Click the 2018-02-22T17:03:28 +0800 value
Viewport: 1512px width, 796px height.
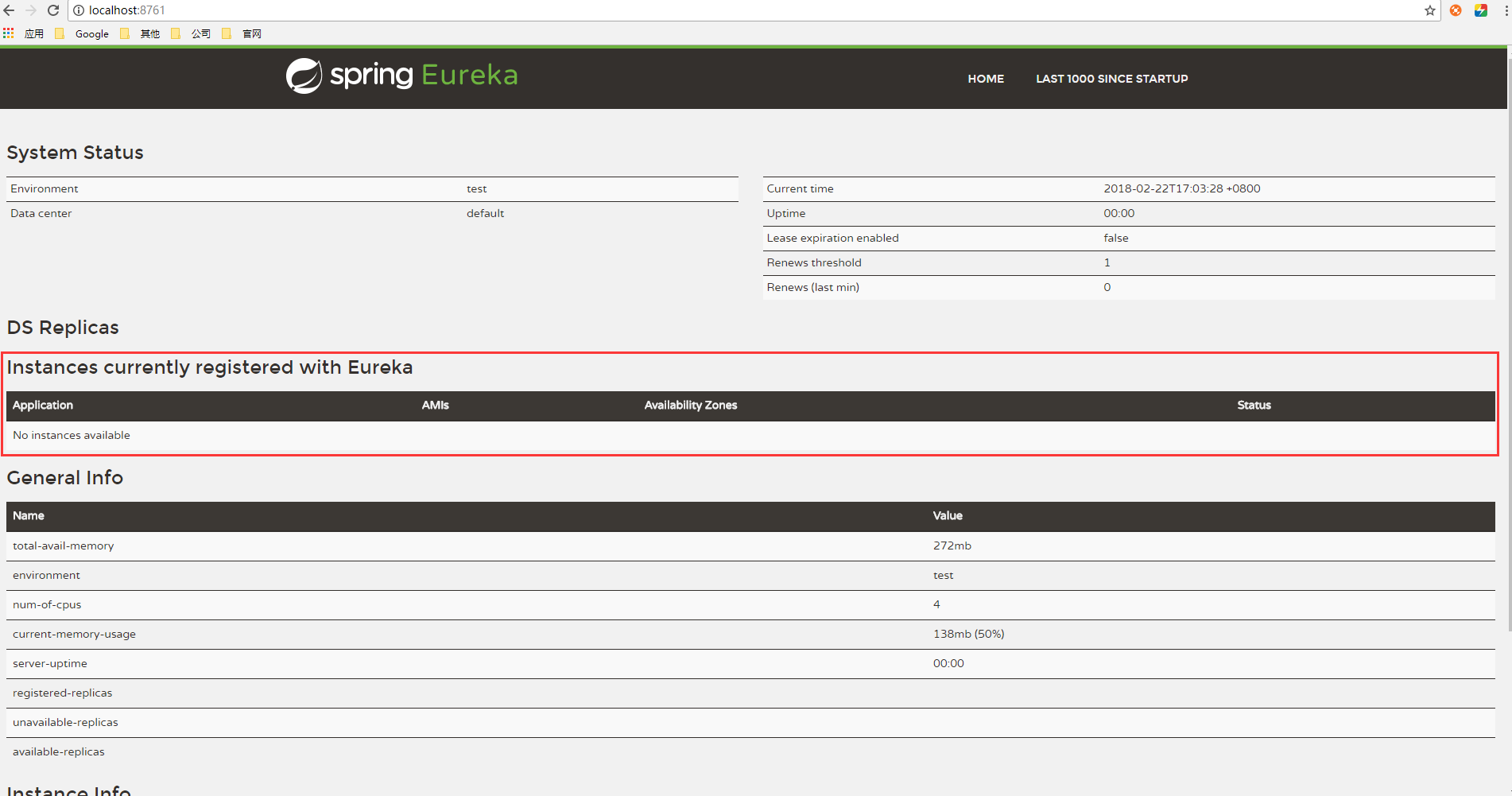click(1182, 188)
